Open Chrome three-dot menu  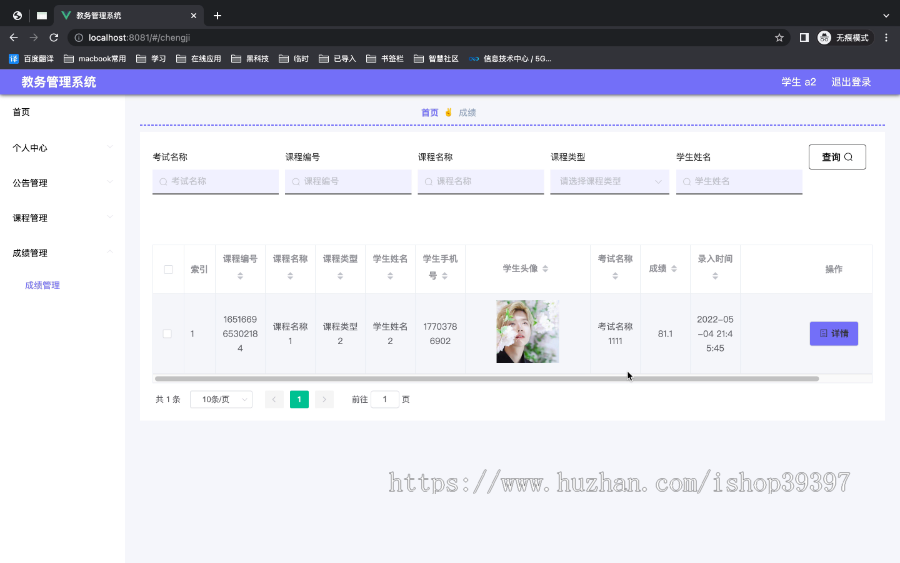coord(886,37)
